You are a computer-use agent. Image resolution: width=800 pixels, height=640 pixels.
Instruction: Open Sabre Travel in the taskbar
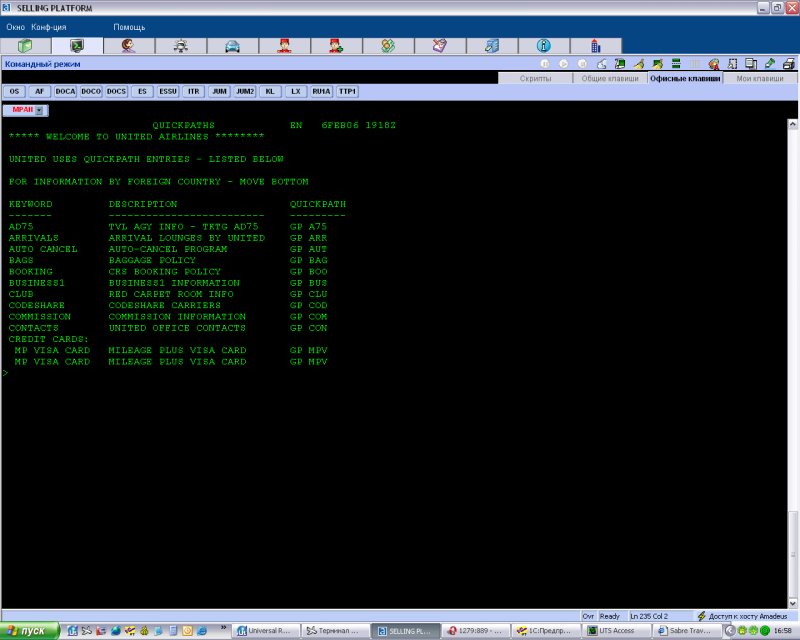(689, 631)
